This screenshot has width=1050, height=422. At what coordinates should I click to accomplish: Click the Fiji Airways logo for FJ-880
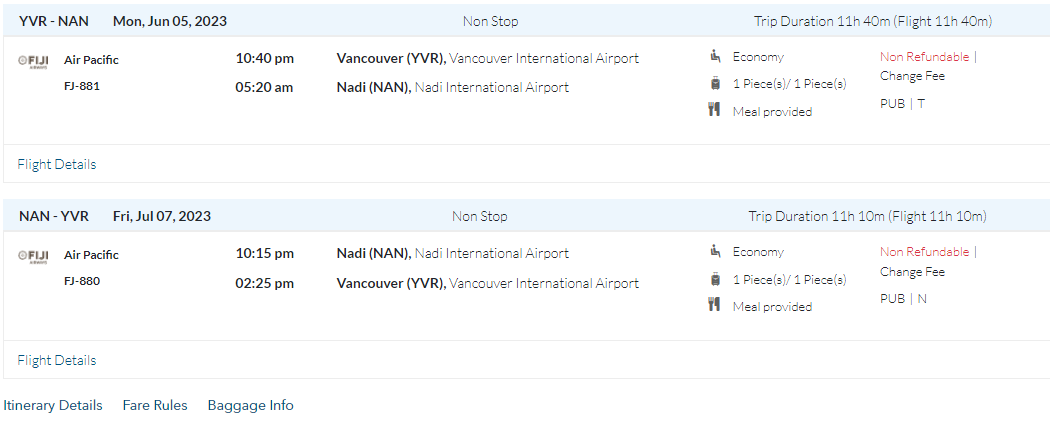pyautogui.click(x=33, y=256)
